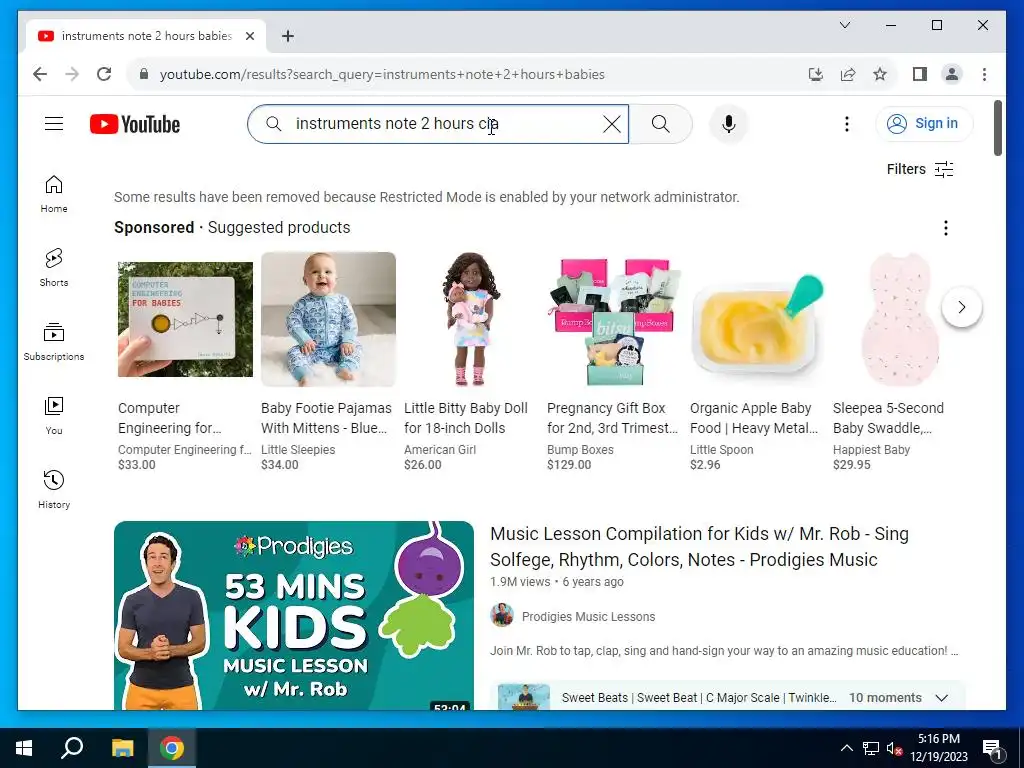
Task: Open Windows notification center
Action: (991, 749)
